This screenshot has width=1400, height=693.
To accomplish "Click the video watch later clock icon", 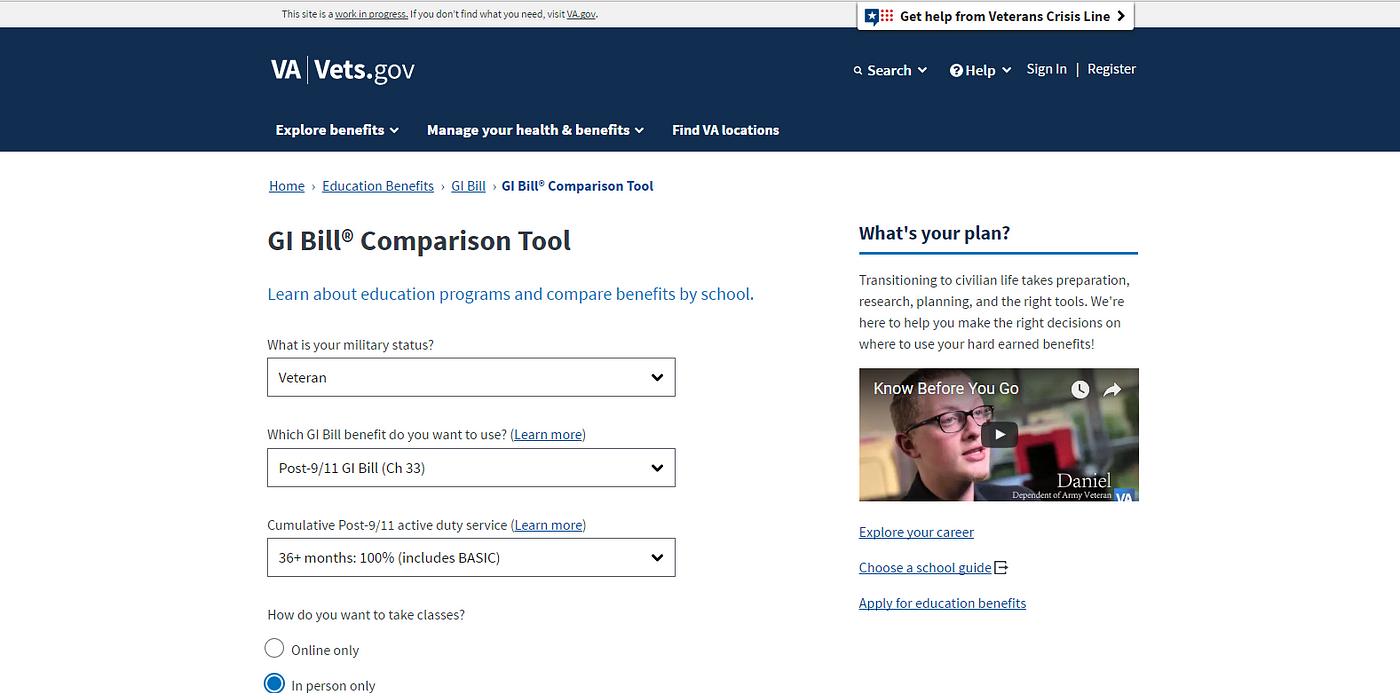I will (1080, 390).
